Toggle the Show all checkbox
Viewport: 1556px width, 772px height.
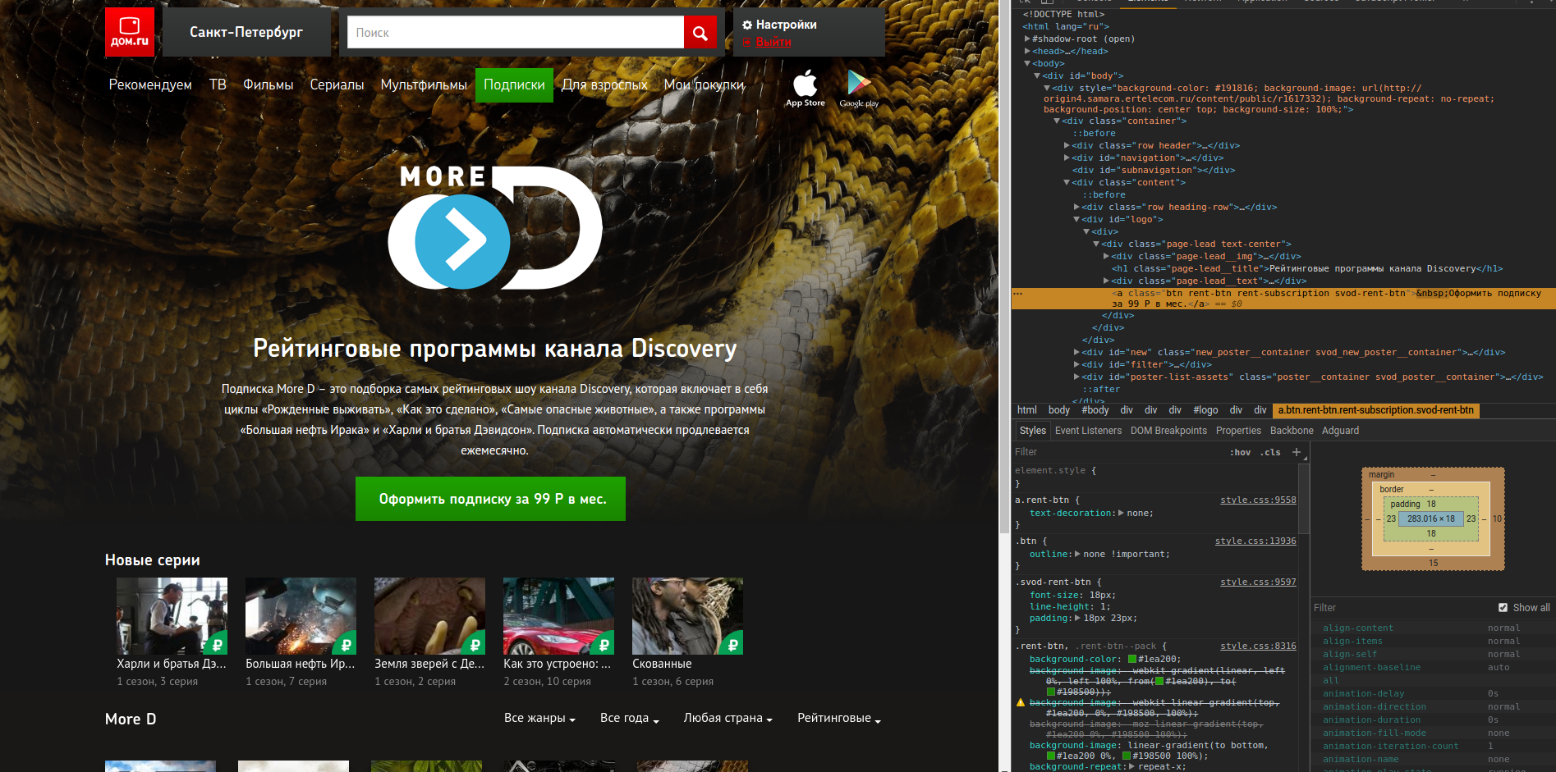tap(1503, 607)
